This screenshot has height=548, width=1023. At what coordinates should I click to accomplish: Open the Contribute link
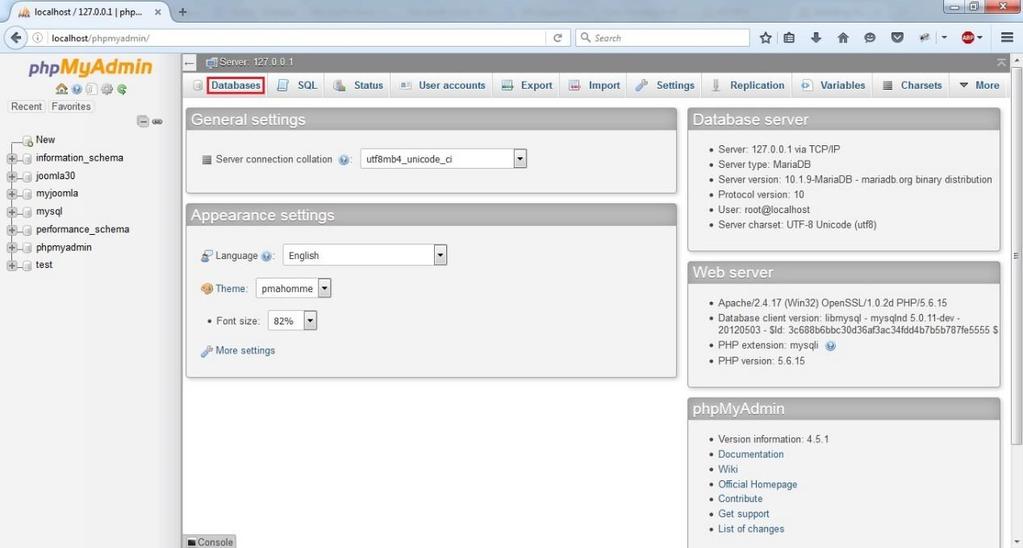(x=741, y=498)
